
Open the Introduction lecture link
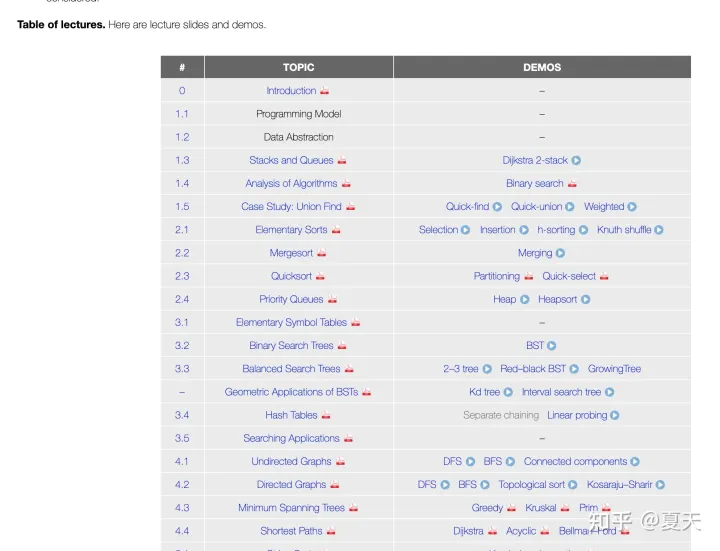(291, 90)
